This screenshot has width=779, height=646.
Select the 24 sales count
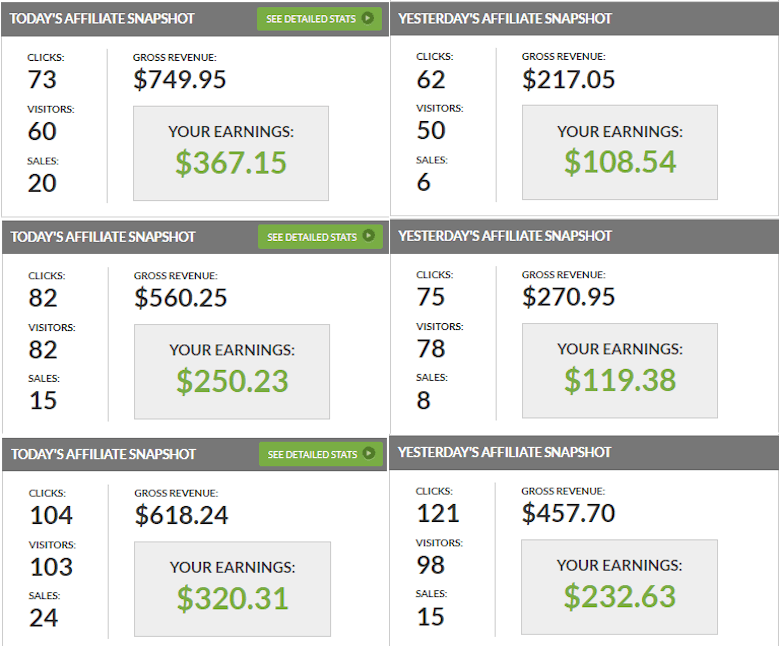point(43,618)
